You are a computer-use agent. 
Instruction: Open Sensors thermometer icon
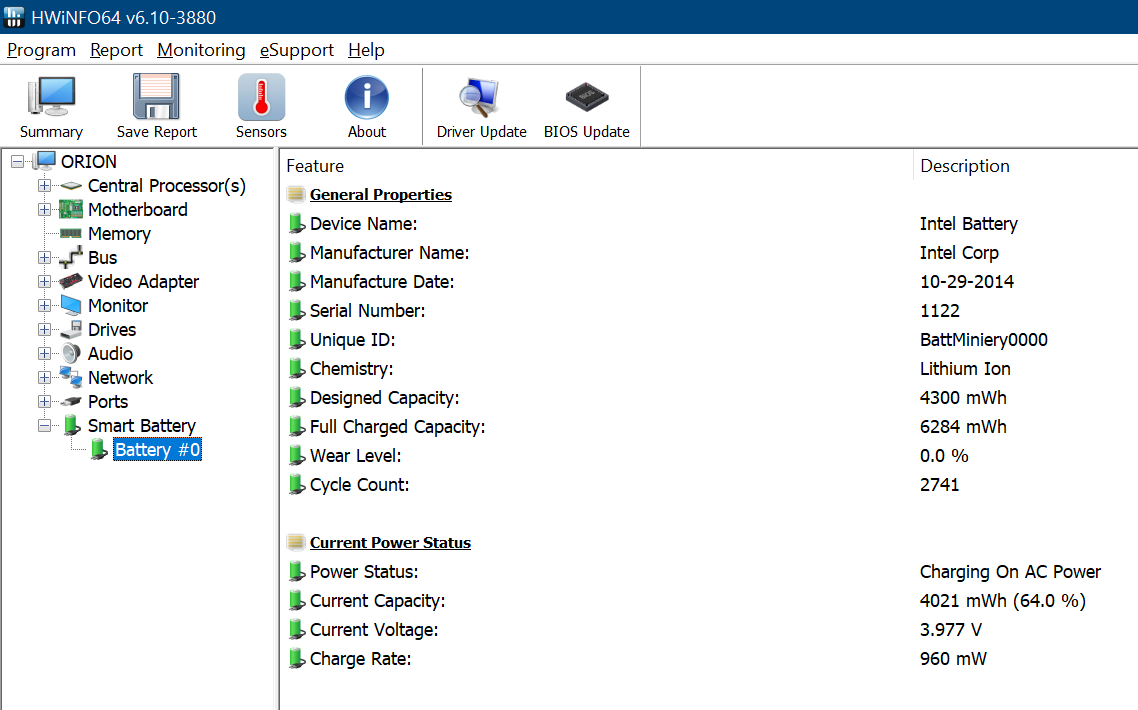pyautogui.click(x=261, y=97)
